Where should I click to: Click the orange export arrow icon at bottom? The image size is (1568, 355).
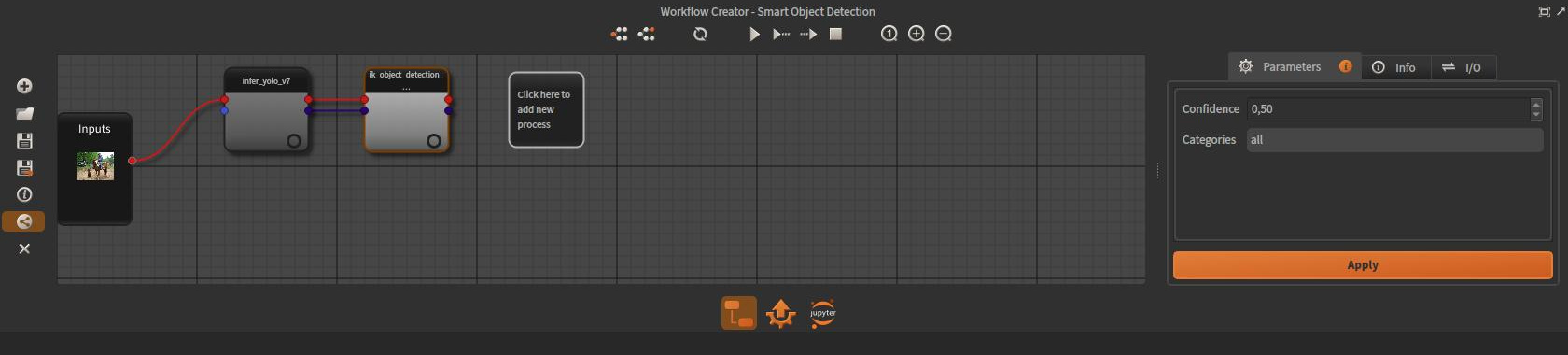[780, 314]
